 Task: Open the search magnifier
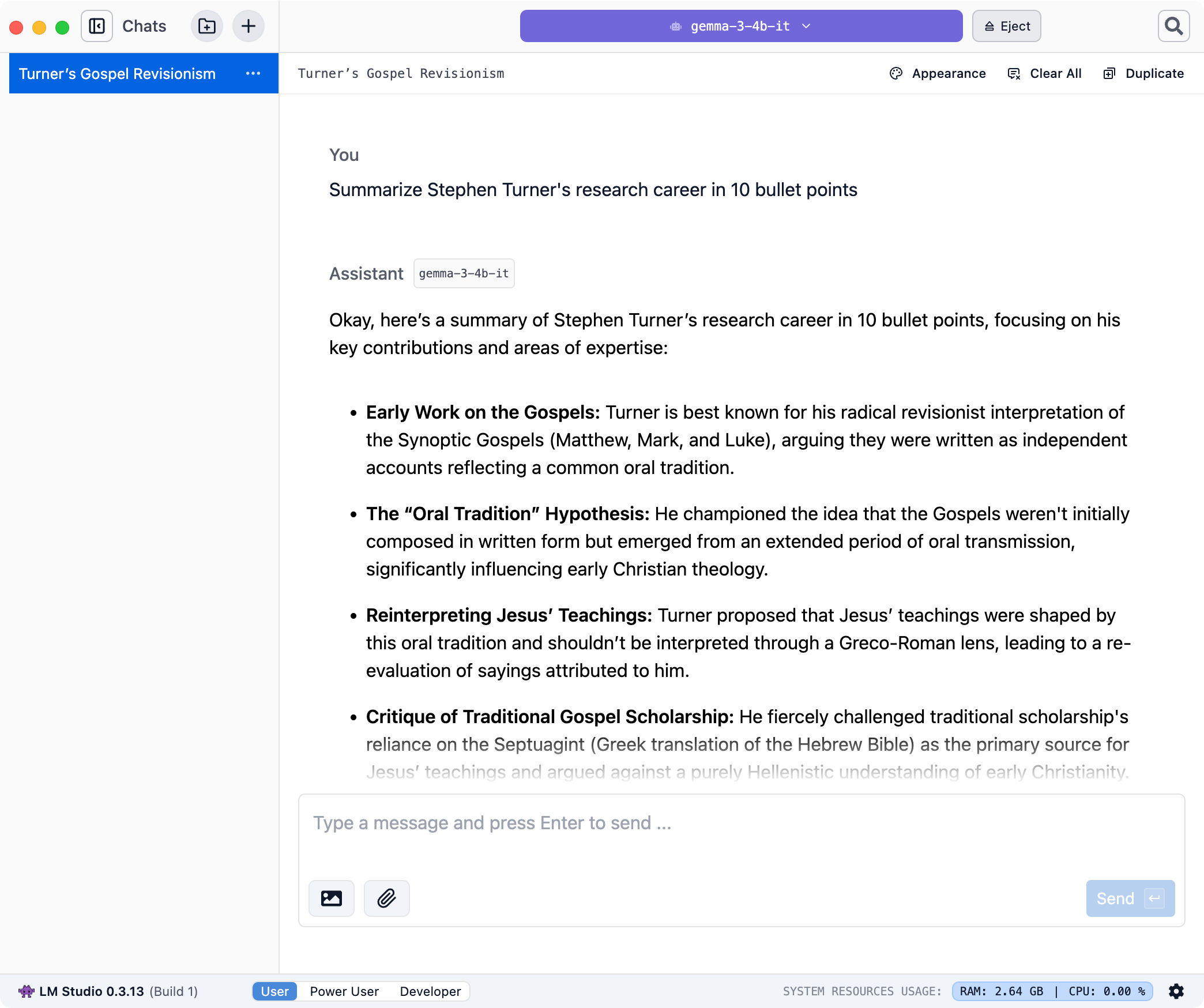pos(1173,26)
